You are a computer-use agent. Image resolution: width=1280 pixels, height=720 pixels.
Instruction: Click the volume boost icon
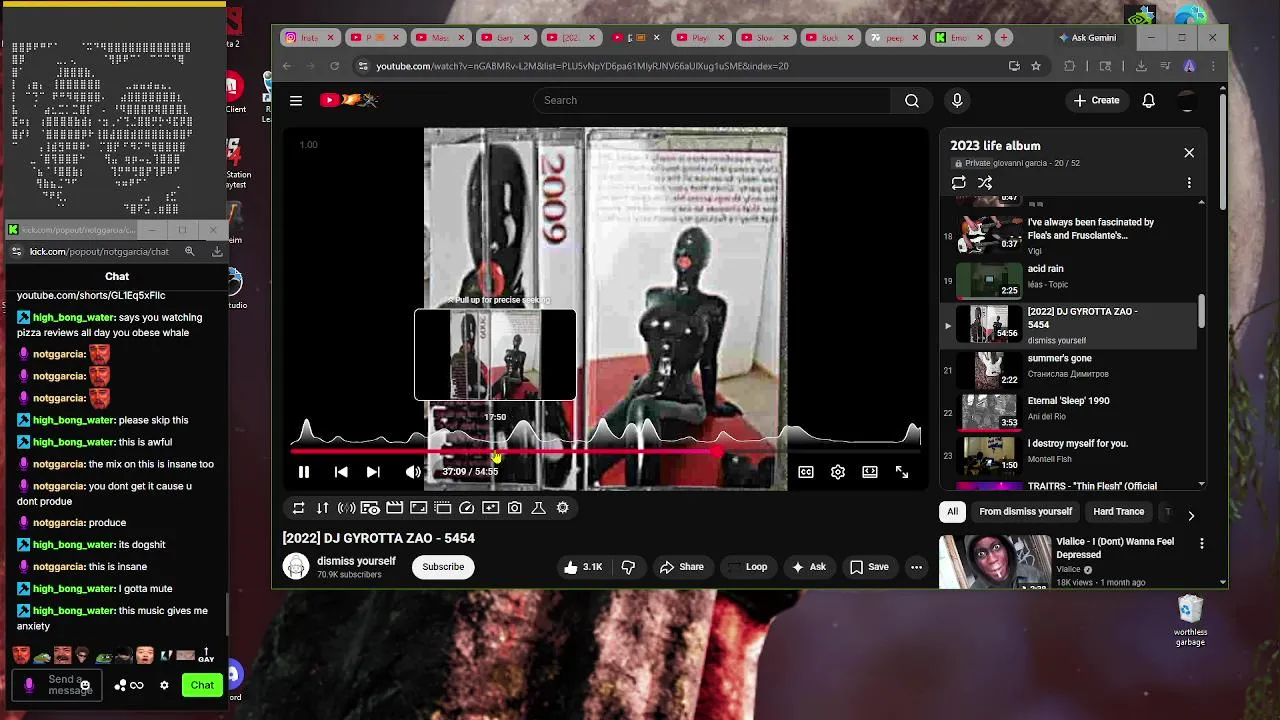click(346, 508)
